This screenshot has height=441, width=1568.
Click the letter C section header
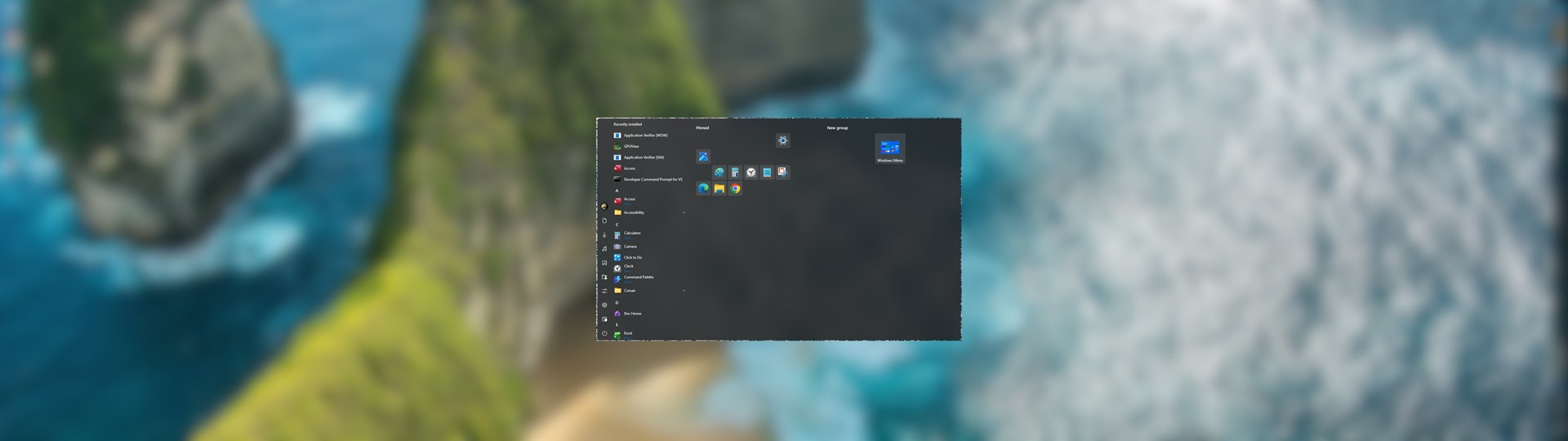click(x=617, y=224)
